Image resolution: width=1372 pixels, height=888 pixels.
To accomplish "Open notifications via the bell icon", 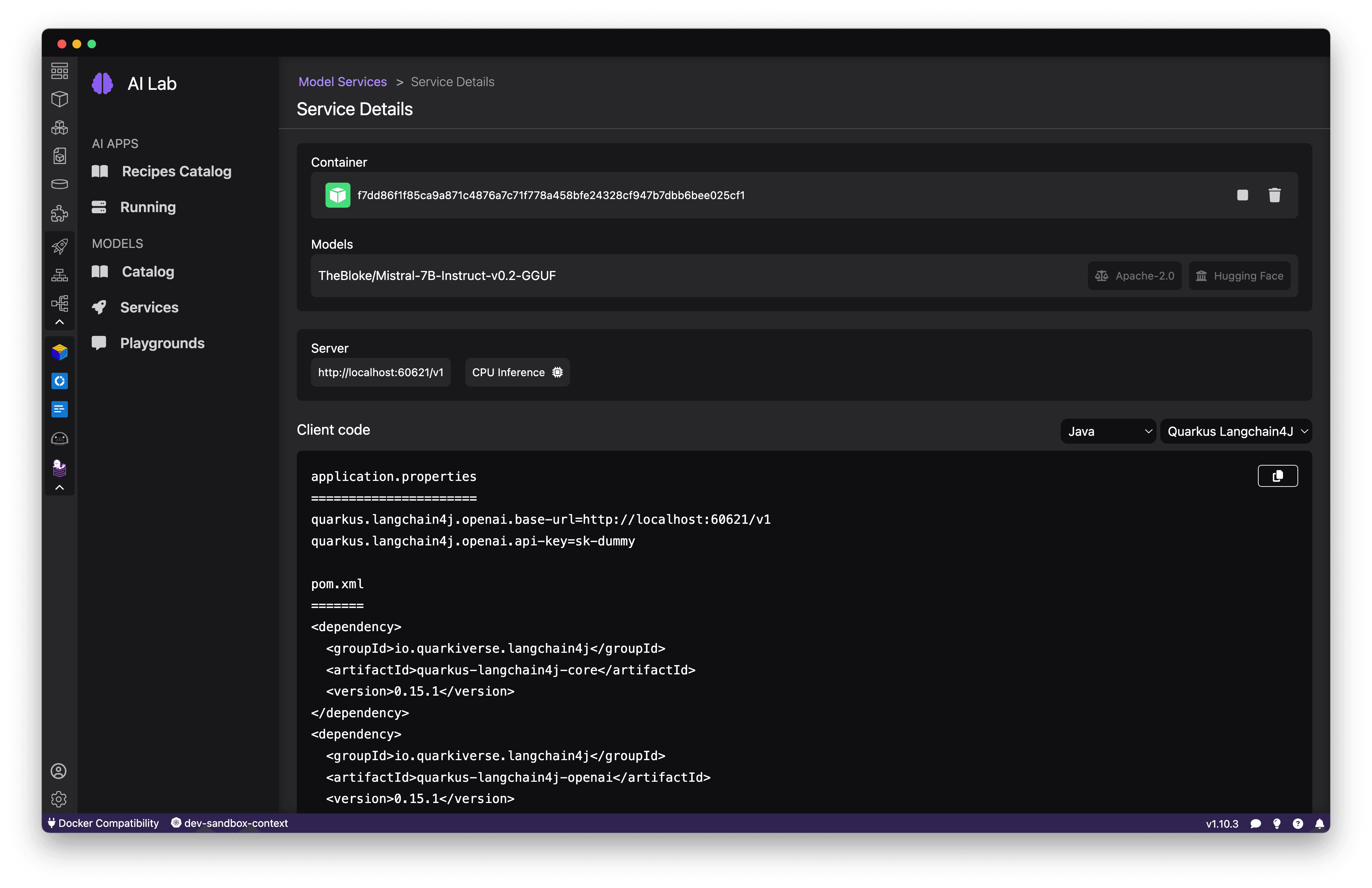I will (1319, 824).
